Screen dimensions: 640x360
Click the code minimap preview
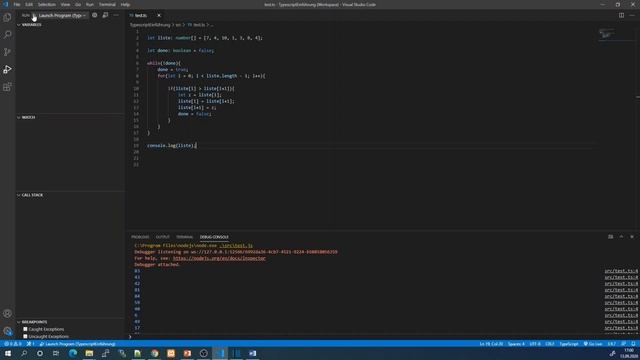607,34
